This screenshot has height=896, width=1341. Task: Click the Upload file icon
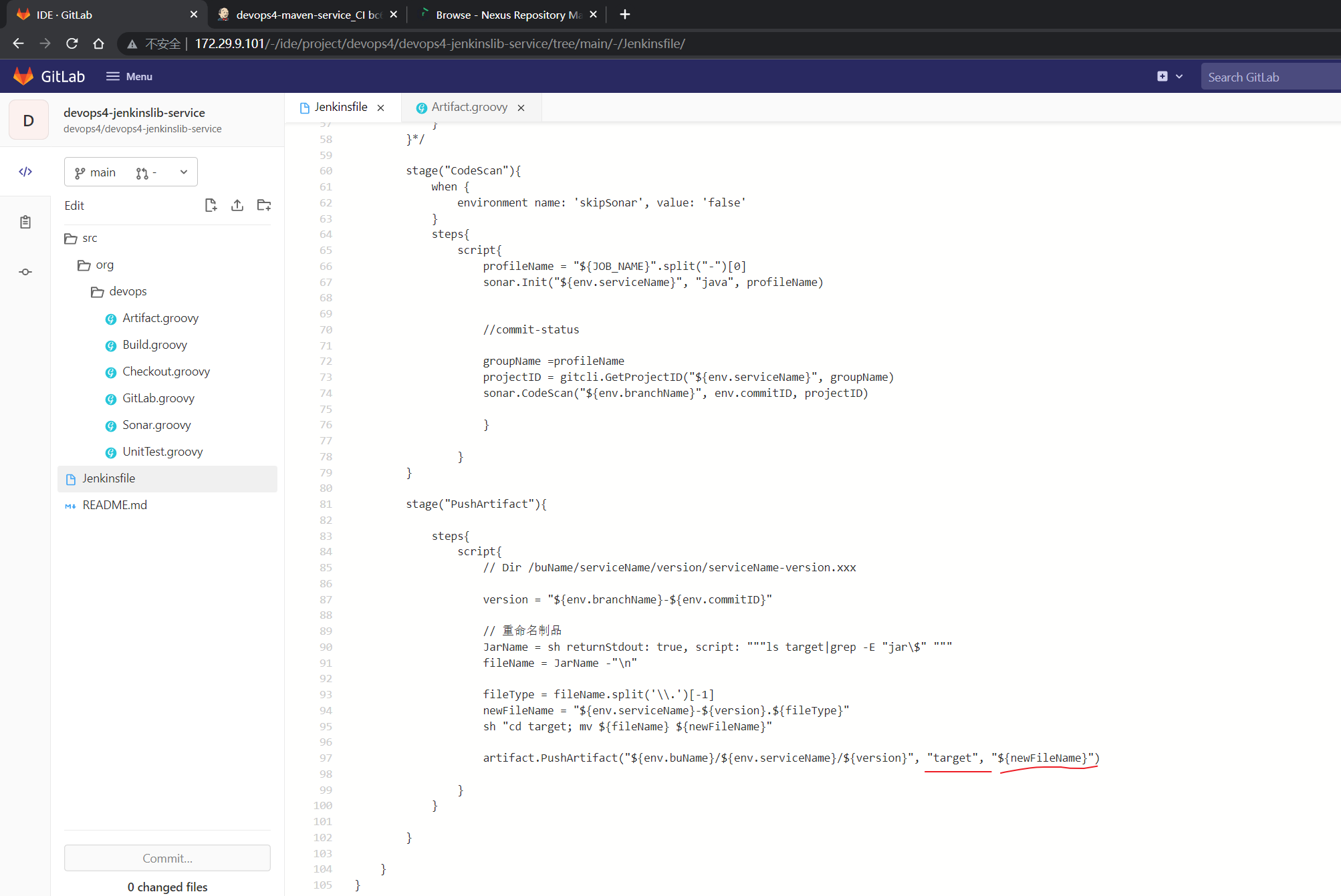tap(237, 205)
